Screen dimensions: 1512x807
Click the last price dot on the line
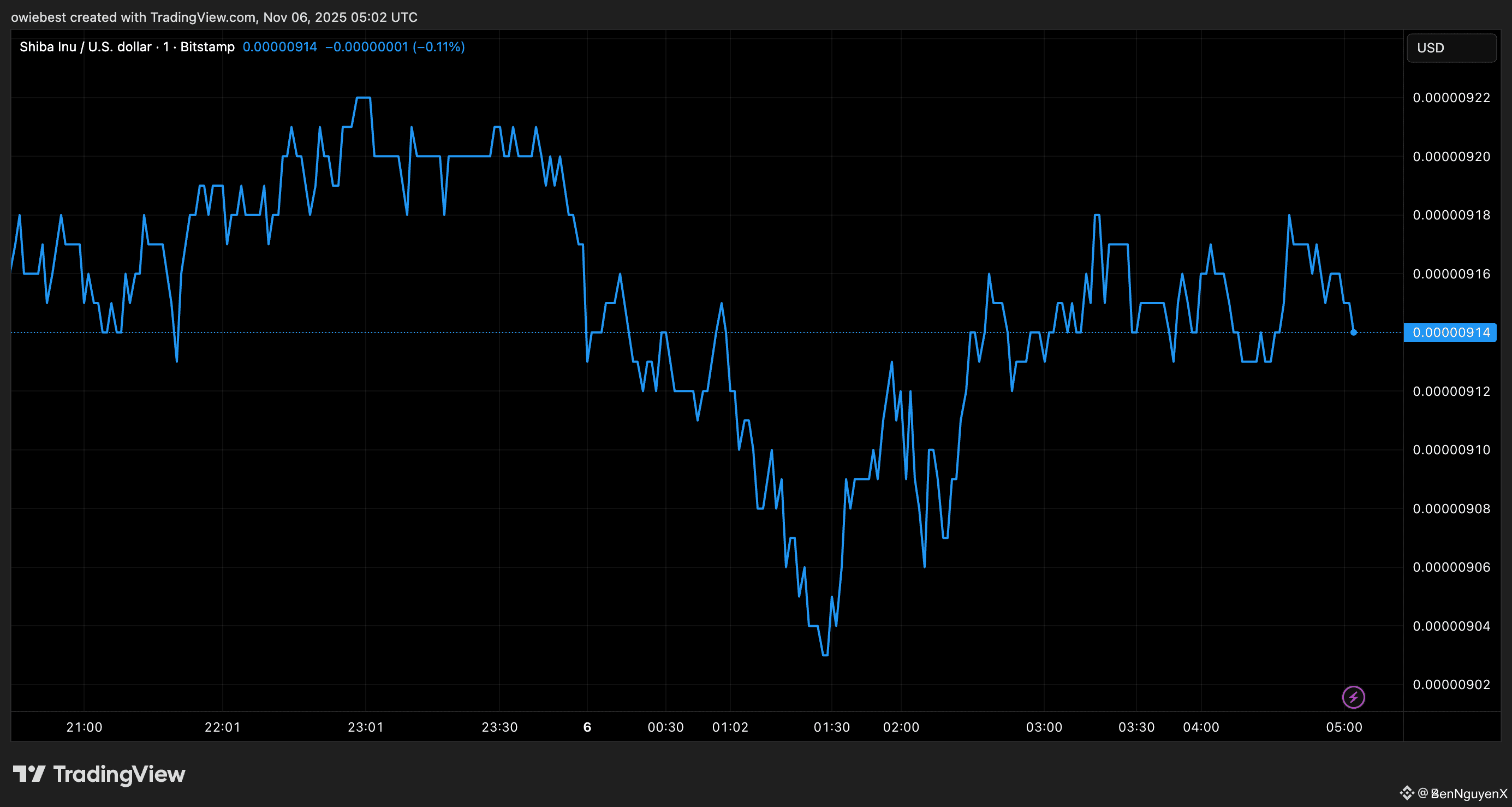[1353, 333]
